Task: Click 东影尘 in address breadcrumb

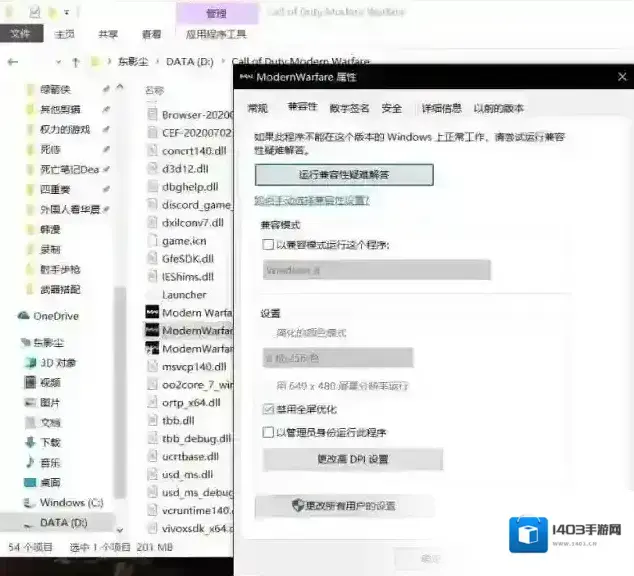Action: [133, 62]
